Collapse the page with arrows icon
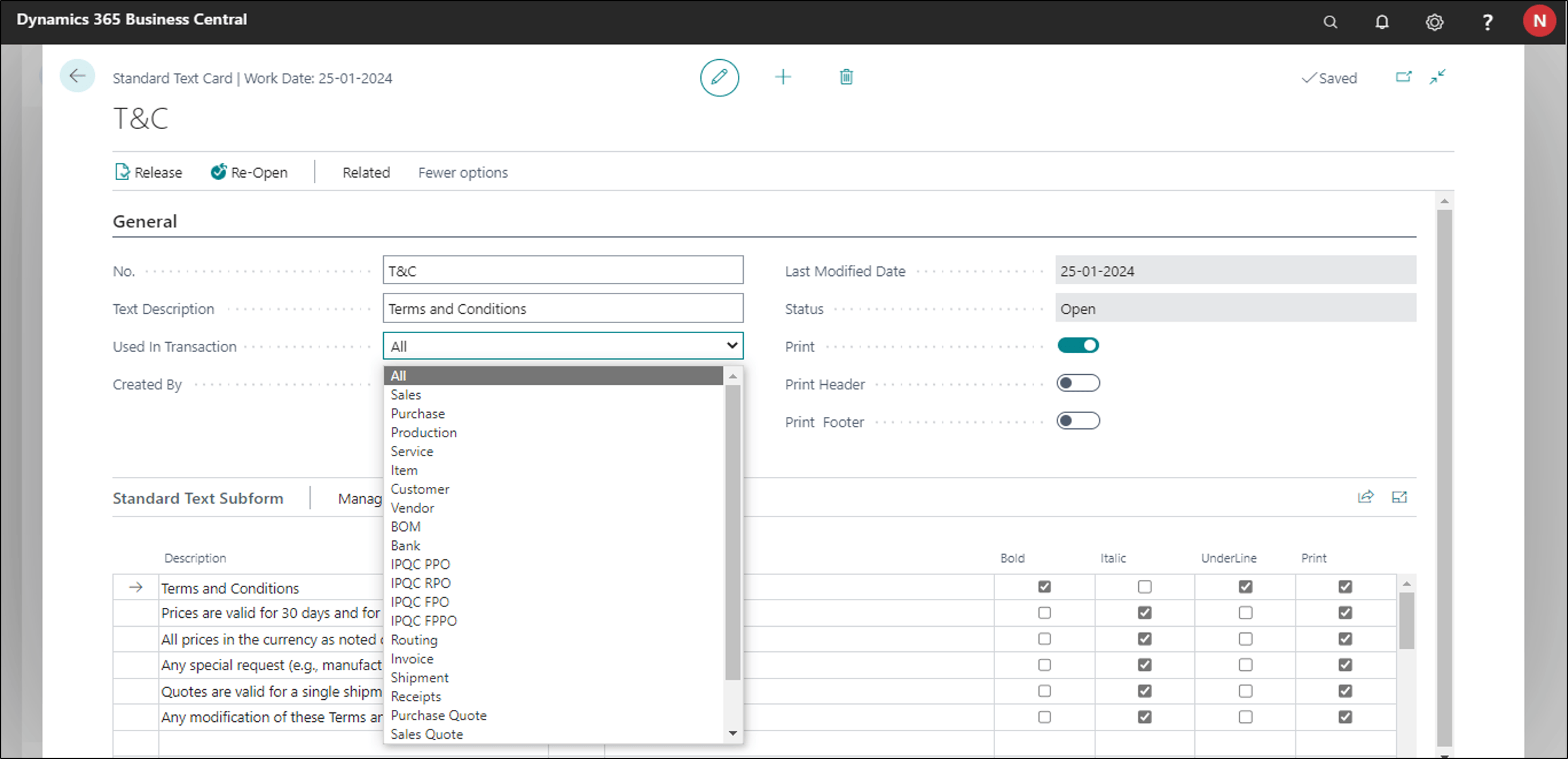 (x=1438, y=77)
